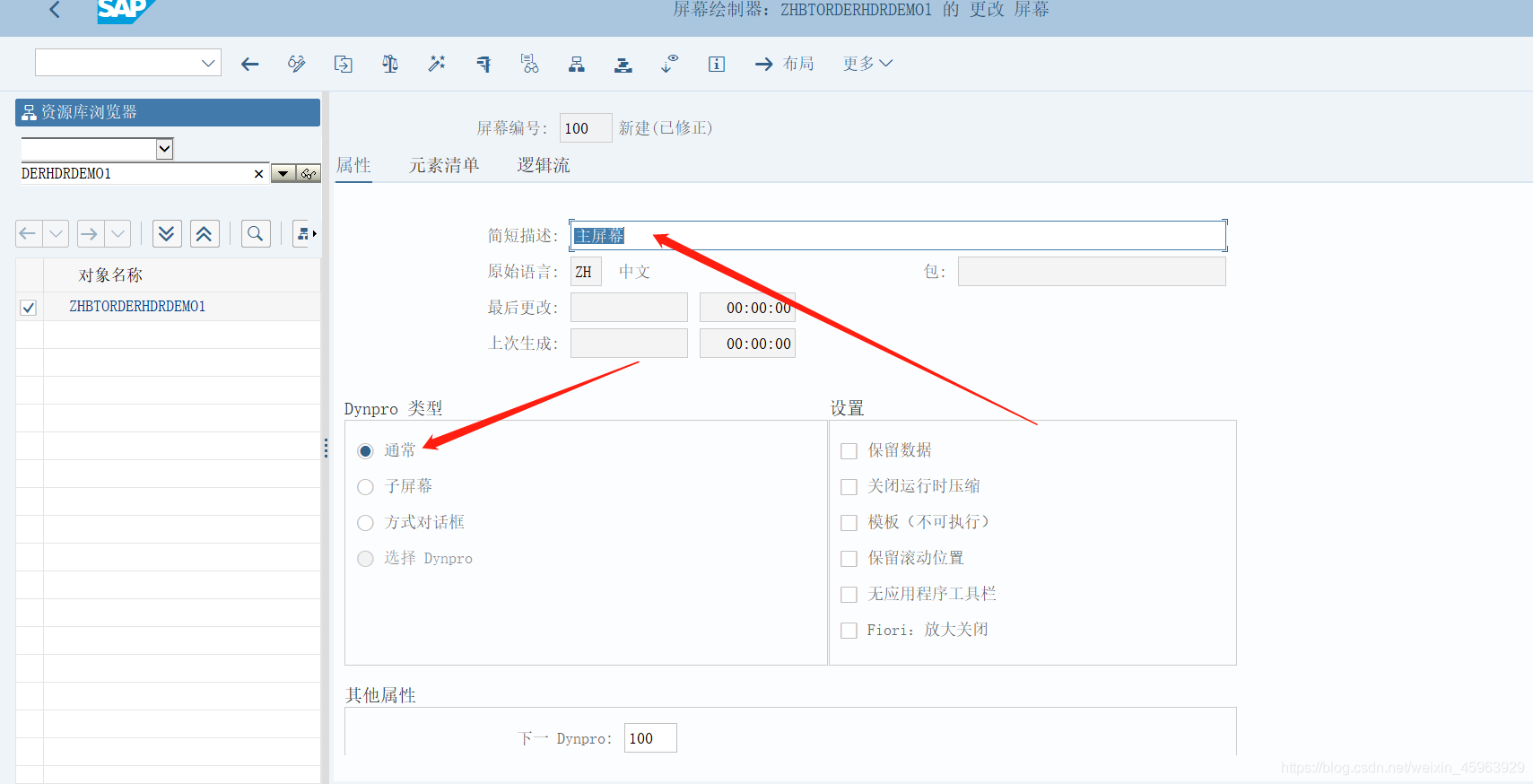Switch to the 元素清单 tab

tap(444, 165)
